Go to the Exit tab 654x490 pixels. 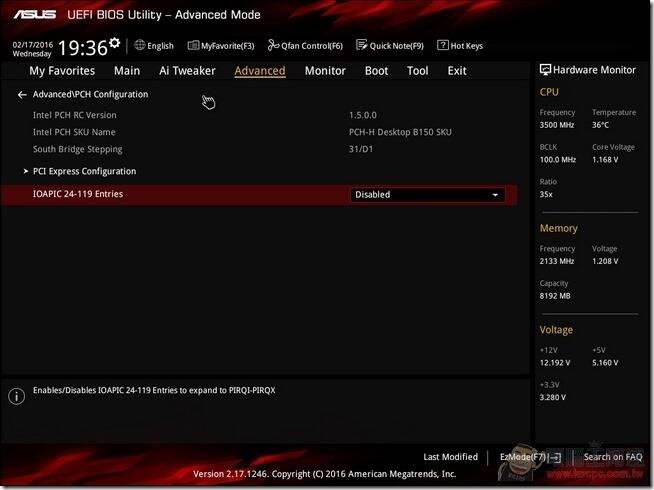457,71
